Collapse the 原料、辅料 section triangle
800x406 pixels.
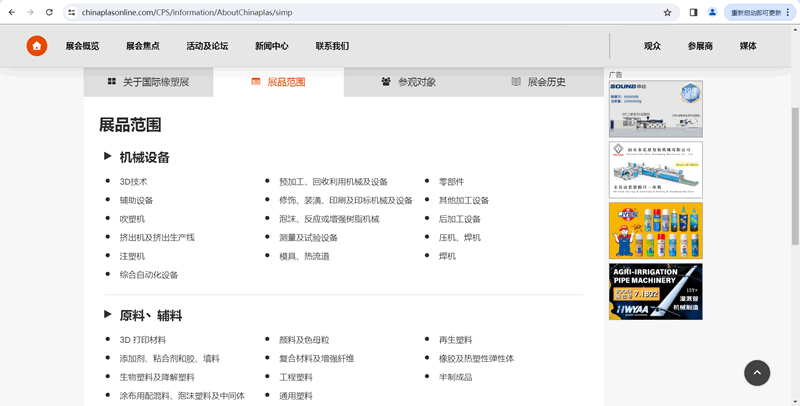(107, 314)
